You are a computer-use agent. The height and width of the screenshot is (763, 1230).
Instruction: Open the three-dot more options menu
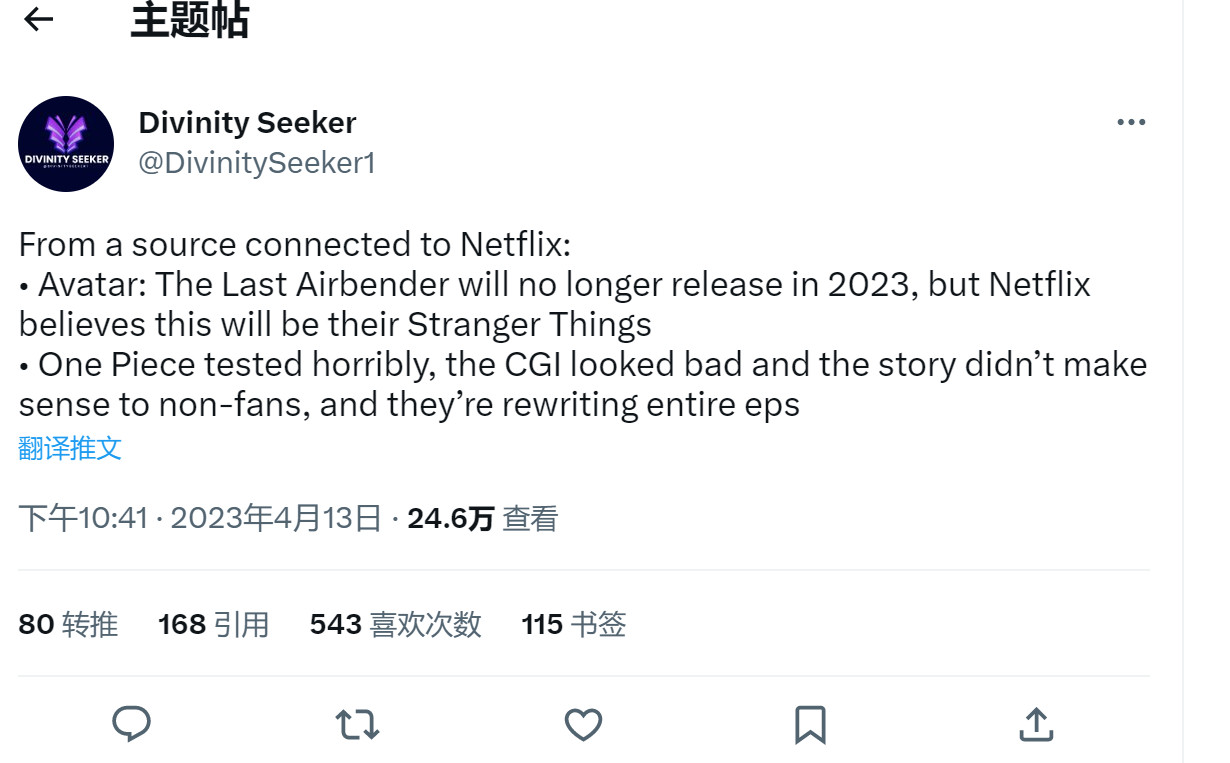click(1131, 122)
